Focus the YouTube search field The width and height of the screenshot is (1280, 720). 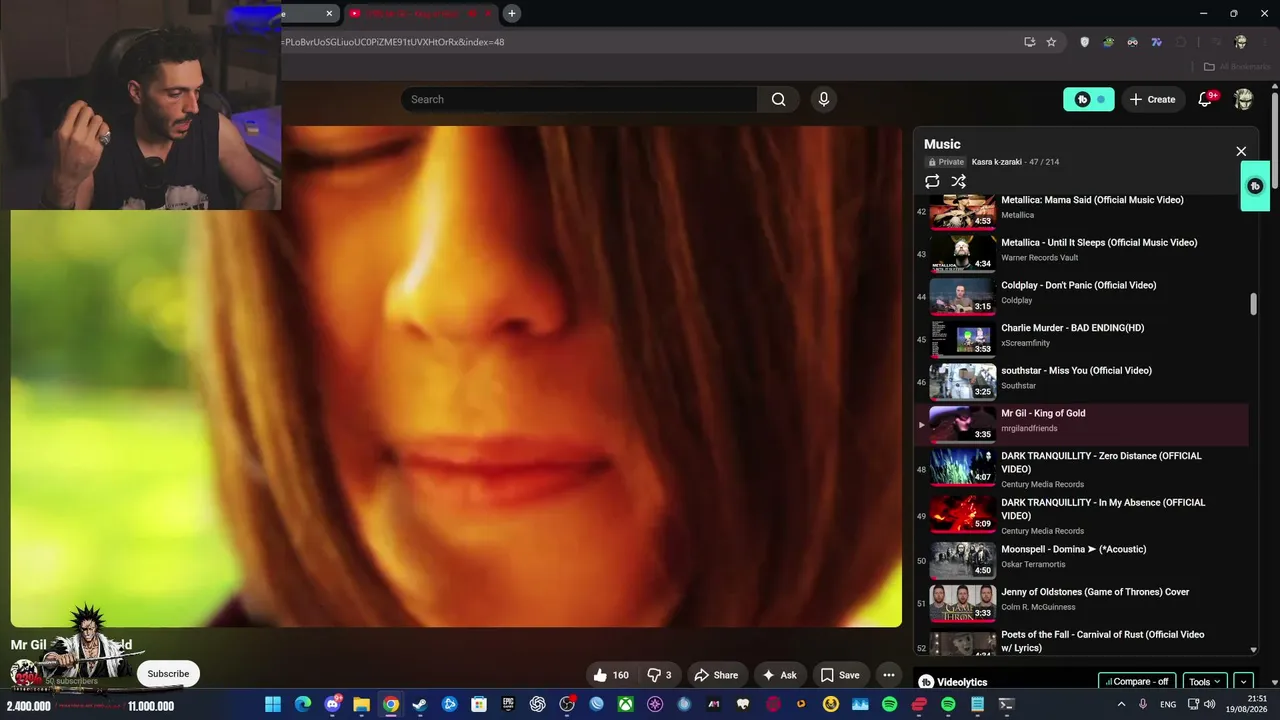579,99
